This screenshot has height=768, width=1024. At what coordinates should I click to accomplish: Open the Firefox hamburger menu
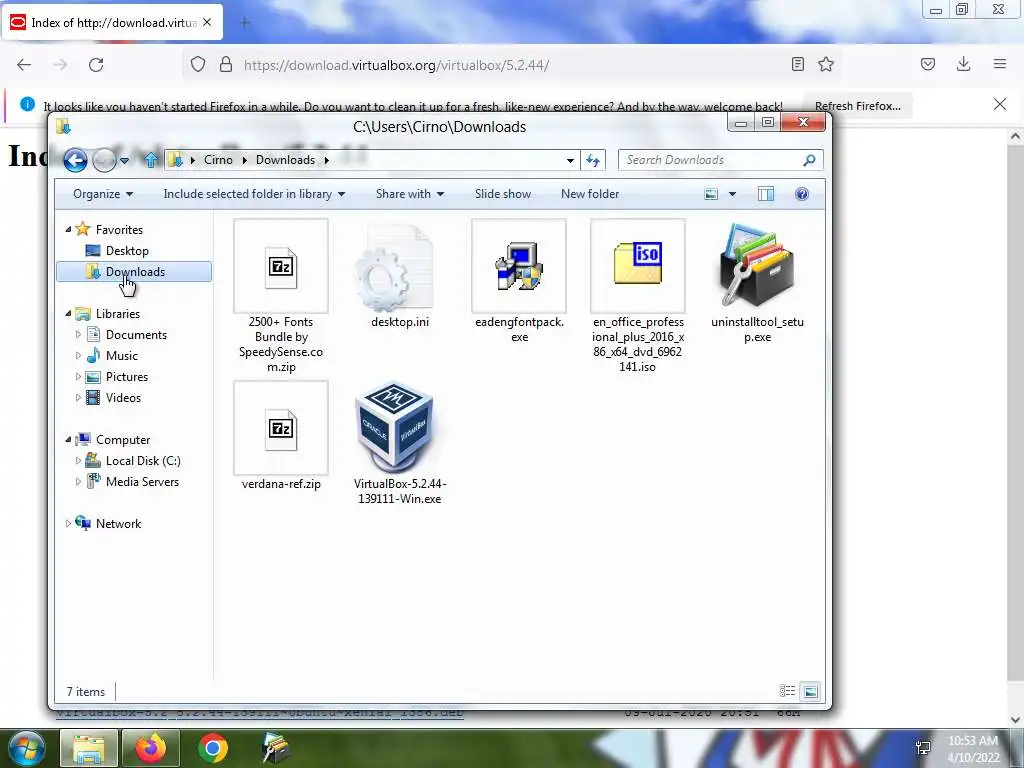[1000, 64]
